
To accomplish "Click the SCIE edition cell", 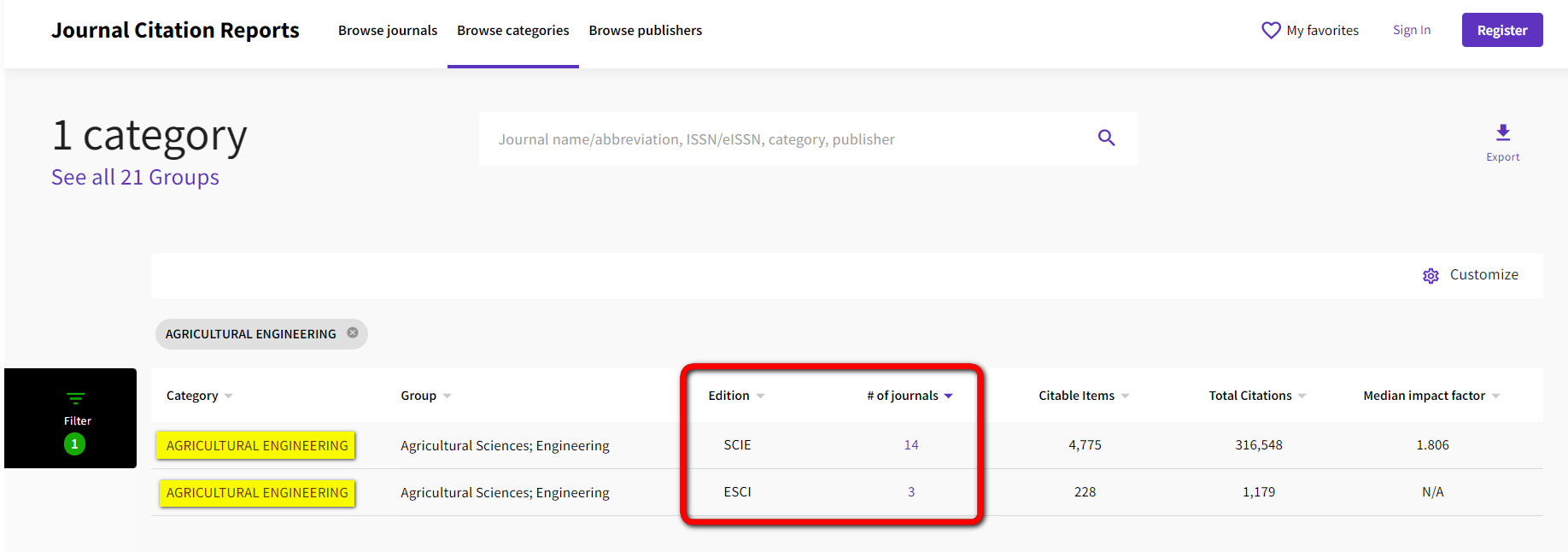I will click(x=737, y=444).
